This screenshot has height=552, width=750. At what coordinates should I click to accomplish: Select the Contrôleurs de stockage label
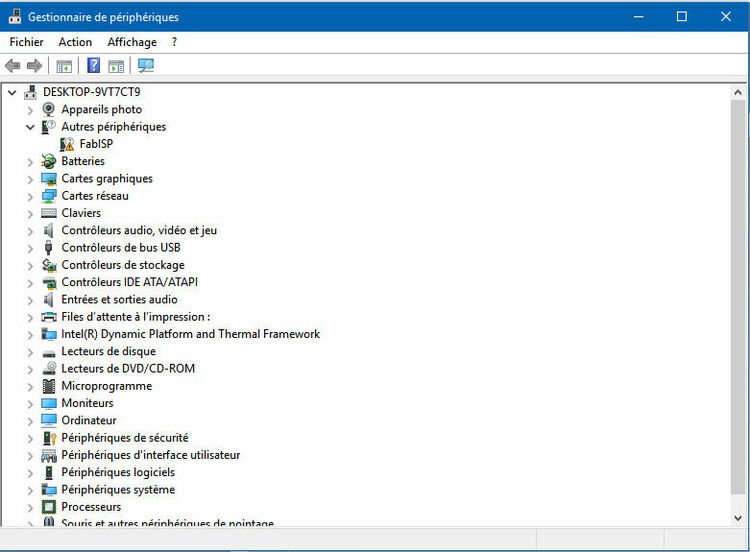123,265
